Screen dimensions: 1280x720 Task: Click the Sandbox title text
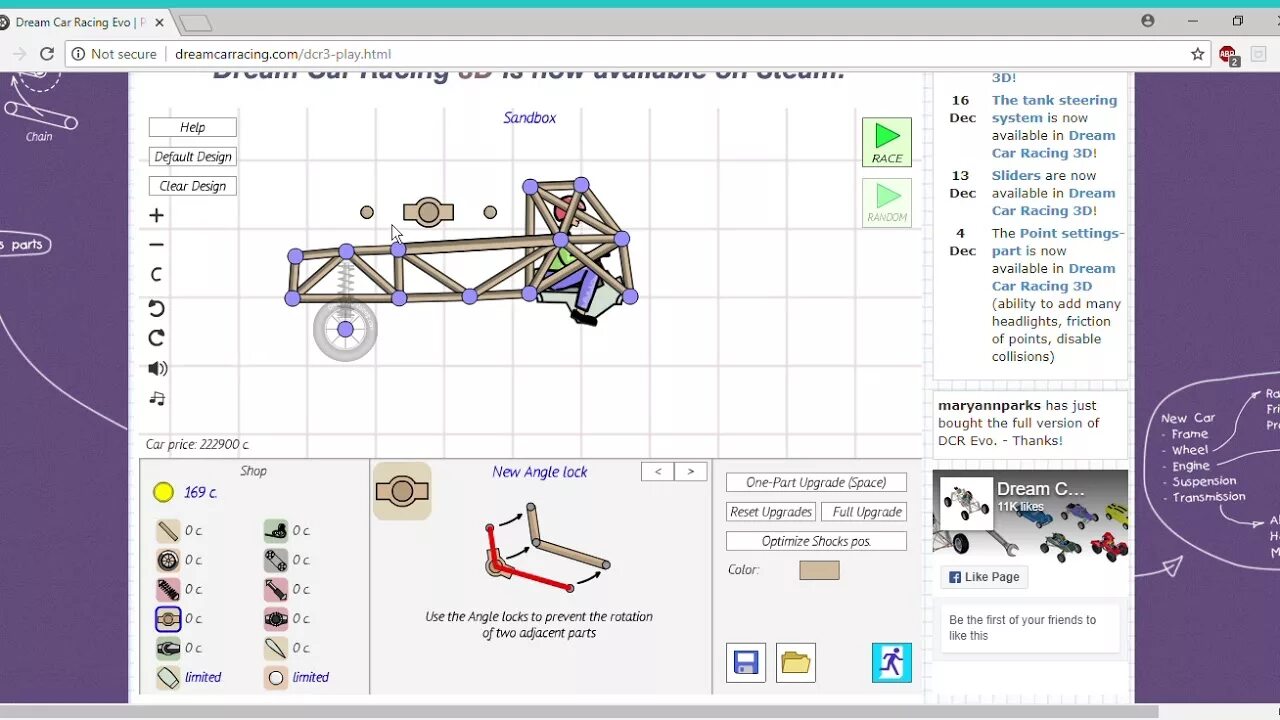coord(530,118)
